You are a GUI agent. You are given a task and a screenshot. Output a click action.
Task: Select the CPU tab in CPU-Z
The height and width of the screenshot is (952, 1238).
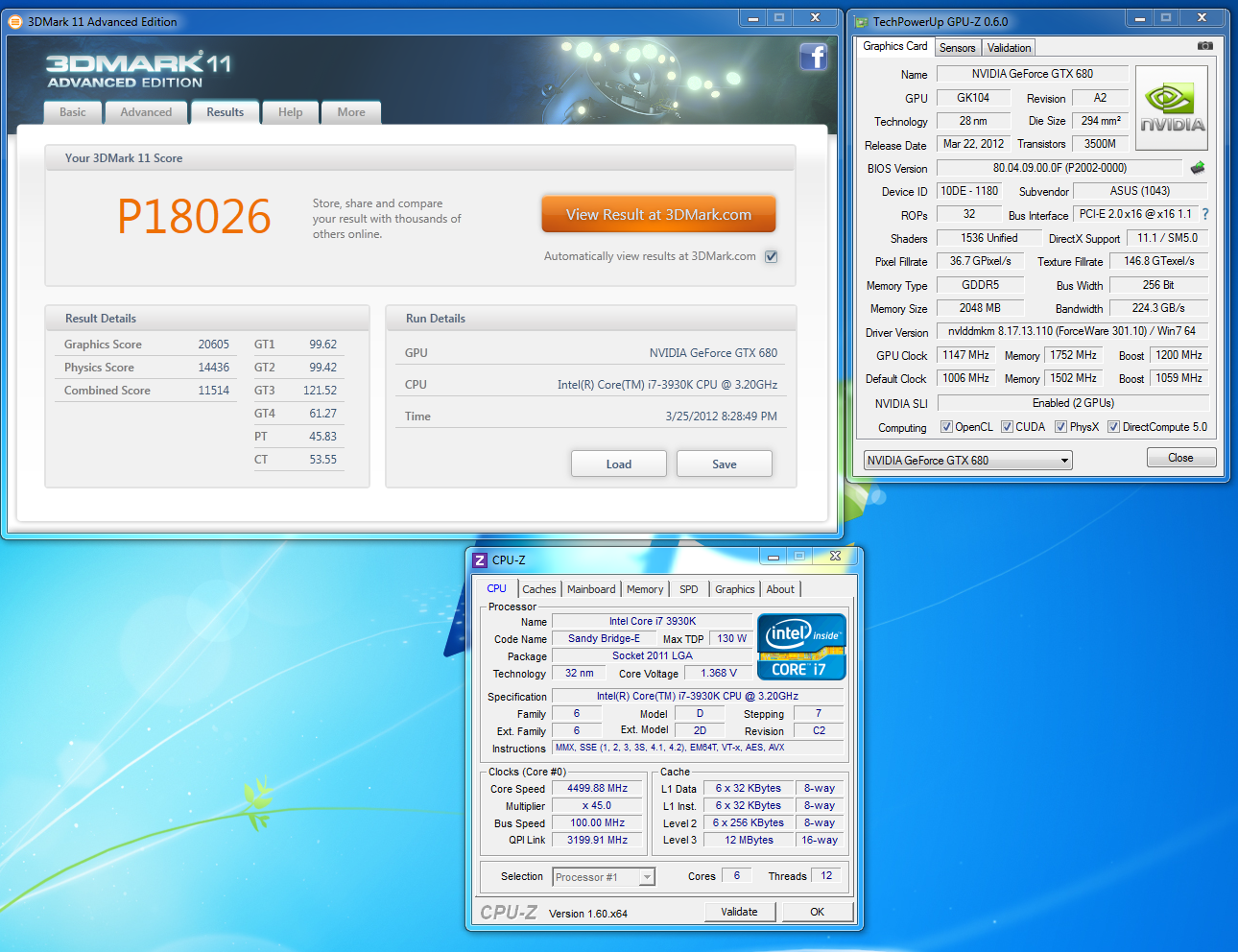[x=496, y=588]
